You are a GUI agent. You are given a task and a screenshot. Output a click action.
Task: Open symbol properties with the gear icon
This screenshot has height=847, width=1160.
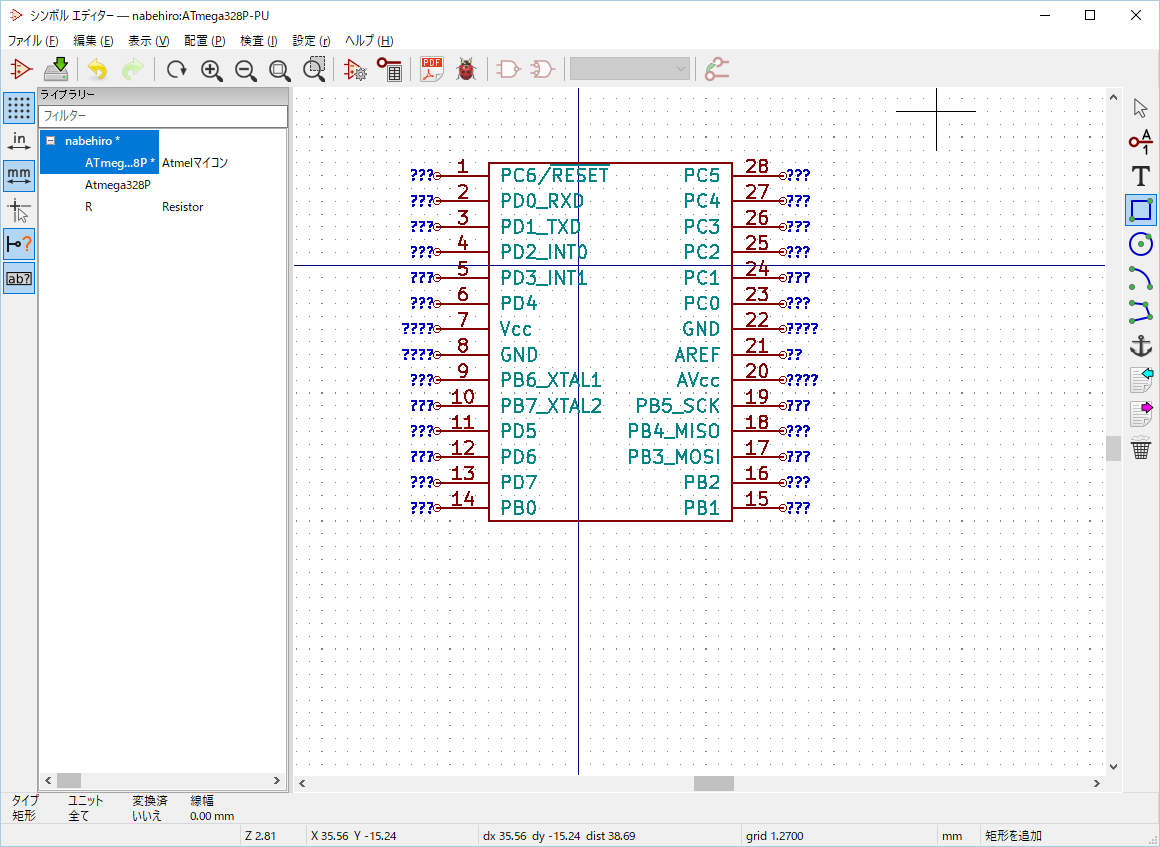click(x=355, y=70)
